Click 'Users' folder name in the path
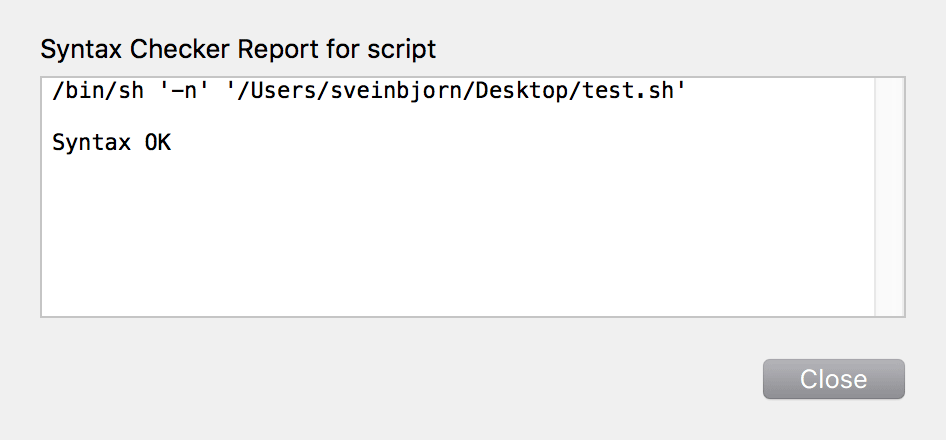Viewport: 946px width, 440px height. [x=294, y=92]
